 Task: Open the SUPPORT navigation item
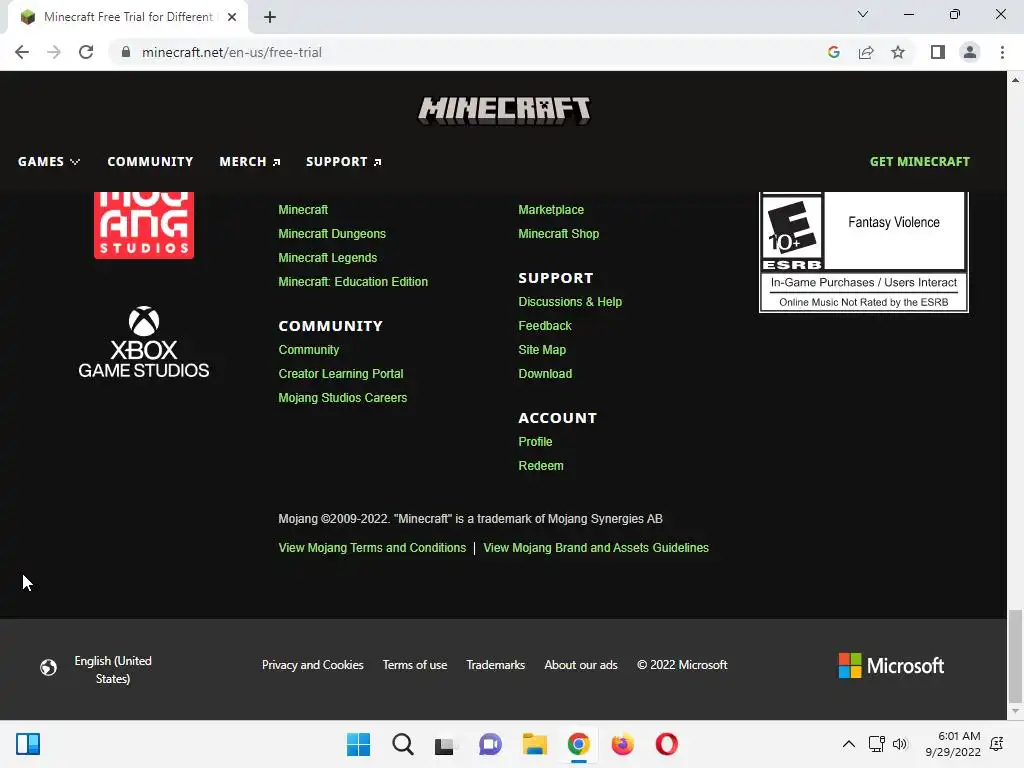tap(344, 161)
